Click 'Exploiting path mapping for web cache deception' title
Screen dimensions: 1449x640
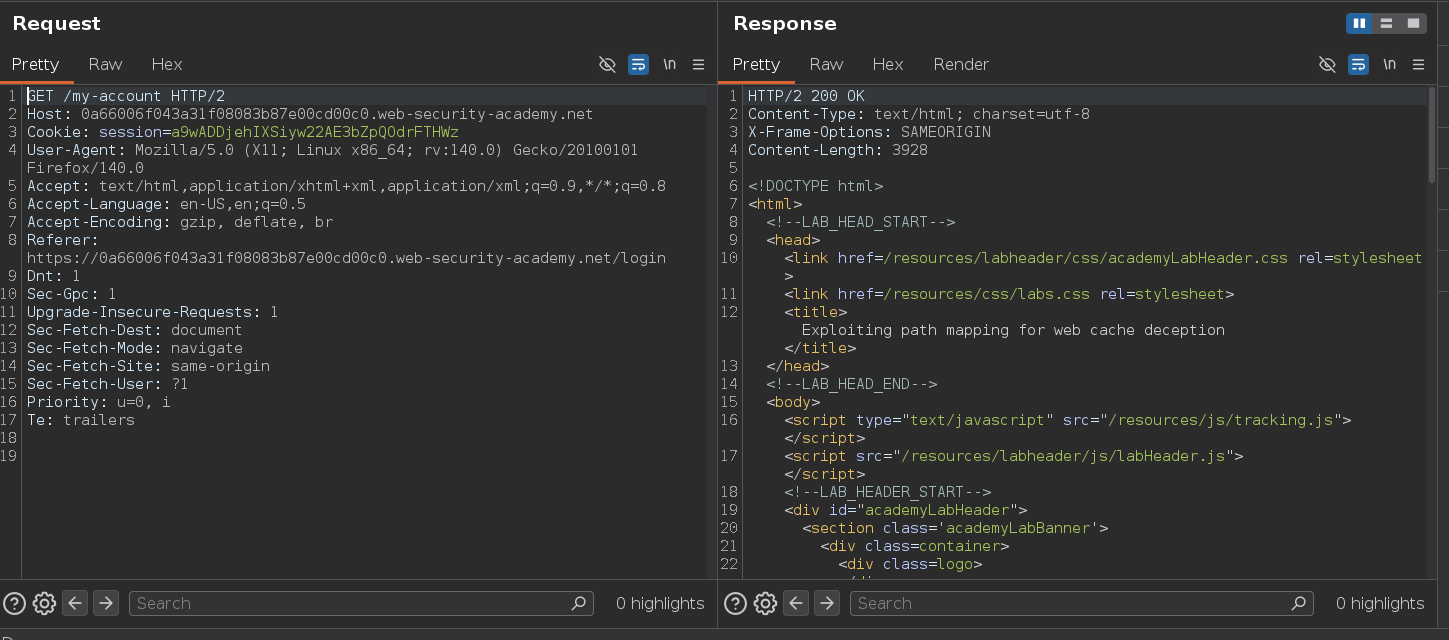pyautogui.click(x=1013, y=330)
